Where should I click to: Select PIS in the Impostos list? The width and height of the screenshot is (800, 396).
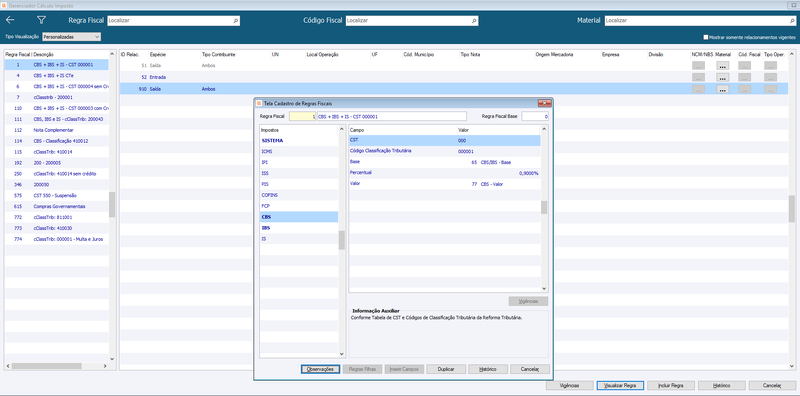point(298,184)
